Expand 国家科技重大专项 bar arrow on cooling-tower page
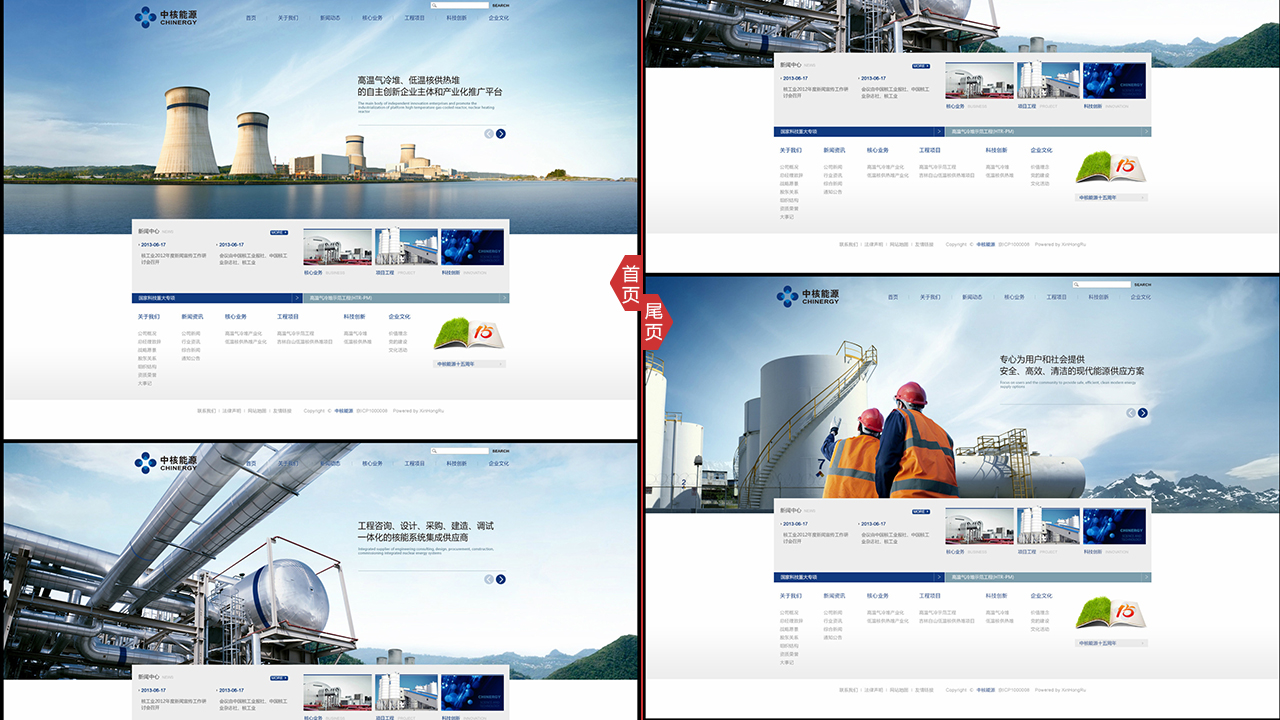The height and width of the screenshot is (720, 1280). pyautogui.click(x=297, y=298)
